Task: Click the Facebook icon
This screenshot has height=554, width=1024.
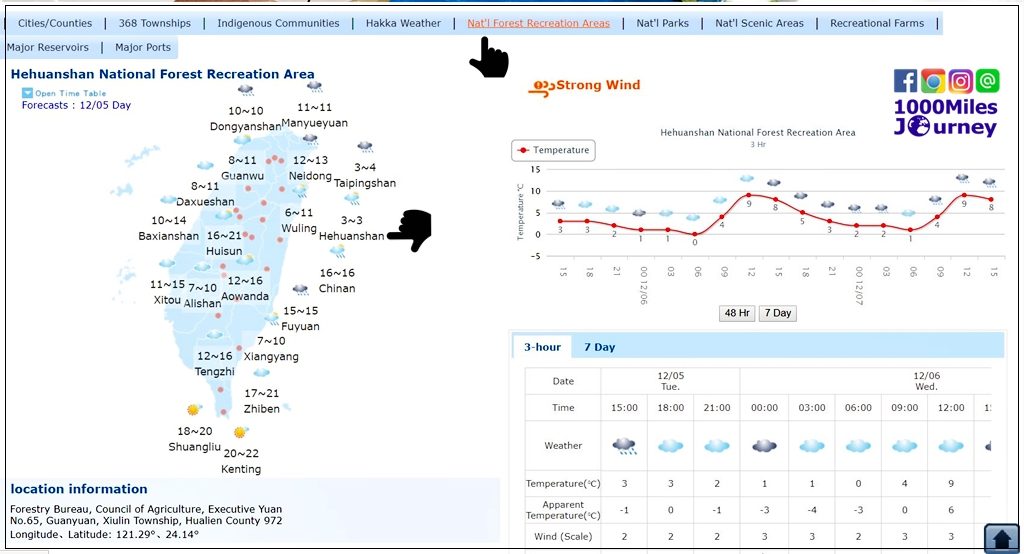Action: [905, 81]
